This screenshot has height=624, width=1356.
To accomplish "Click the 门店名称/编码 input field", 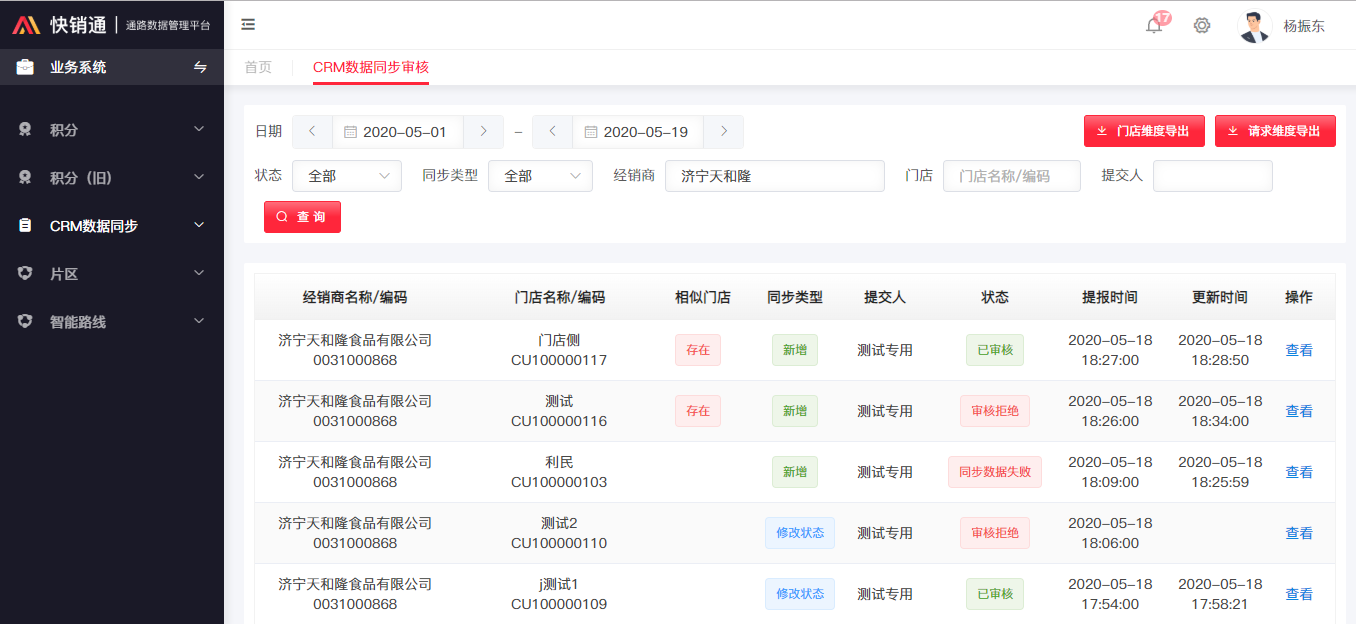I will [x=1012, y=176].
